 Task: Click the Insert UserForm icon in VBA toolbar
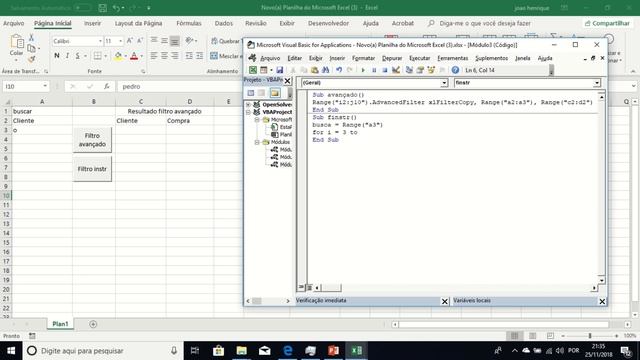[x=264, y=70]
